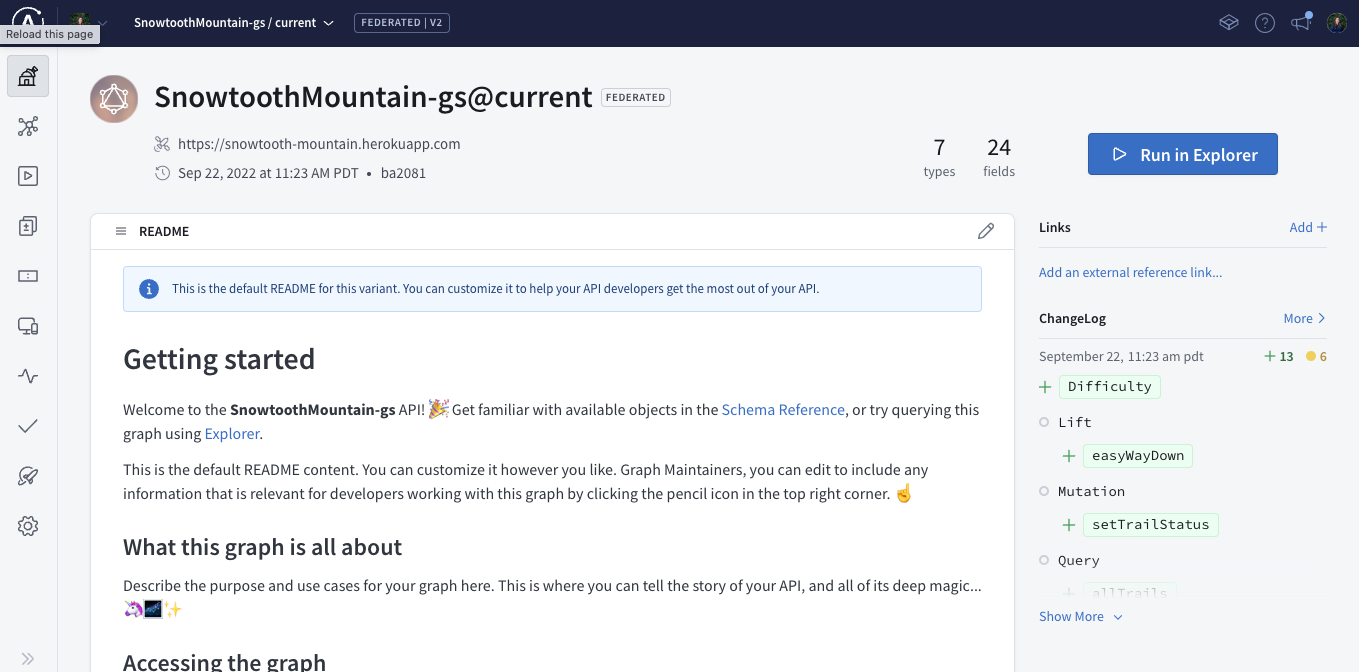Click the Query type in changelog

[x=1078, y=560]
